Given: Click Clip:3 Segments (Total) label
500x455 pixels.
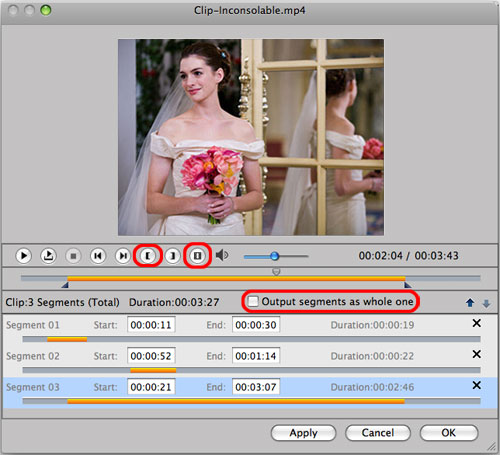Looking at the screenshot, I should pos(62,302).
